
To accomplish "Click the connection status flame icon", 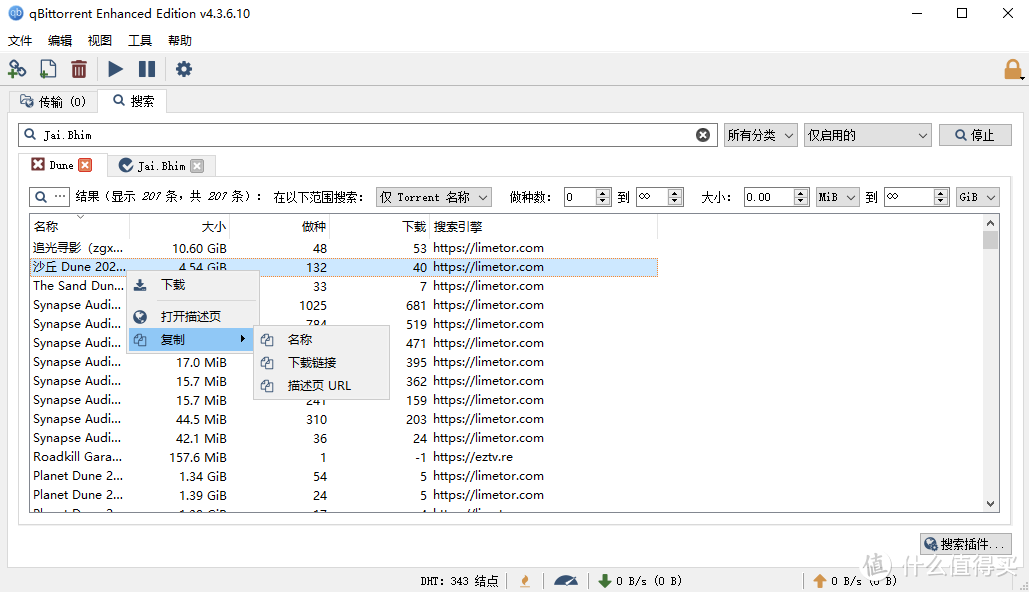I will 525,580.
